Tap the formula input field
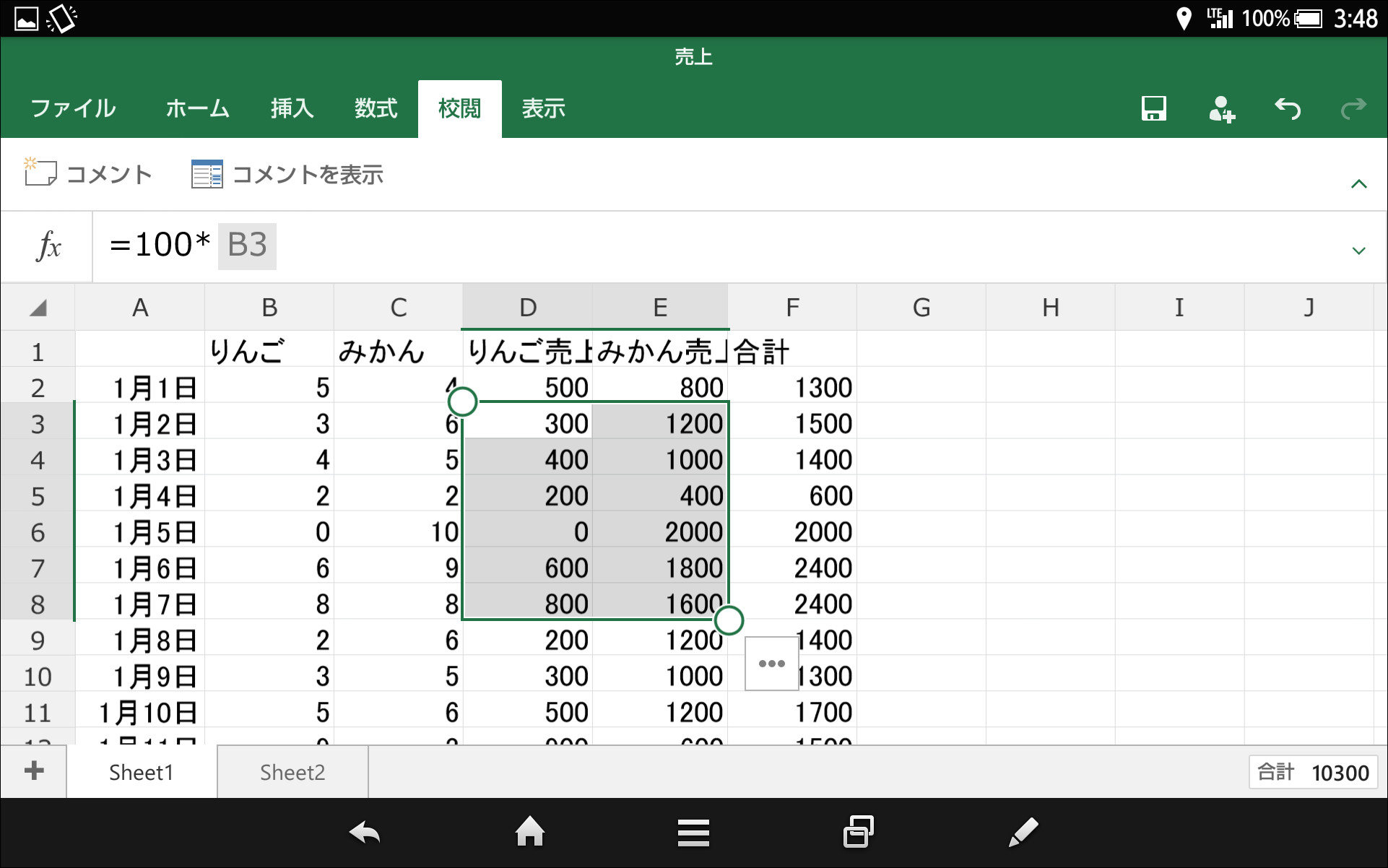This screenshot has width=1388, height=868. [x=722, y=246]
